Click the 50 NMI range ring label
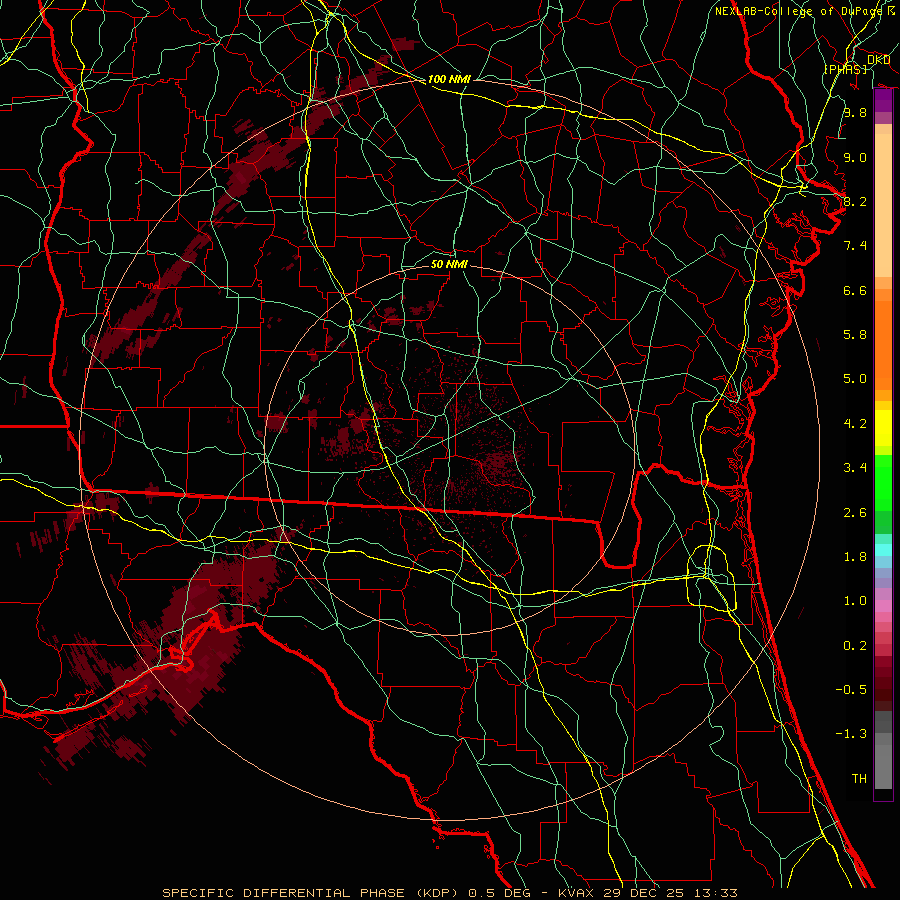This screenshot has width=900, height=900. pos(449,265)
